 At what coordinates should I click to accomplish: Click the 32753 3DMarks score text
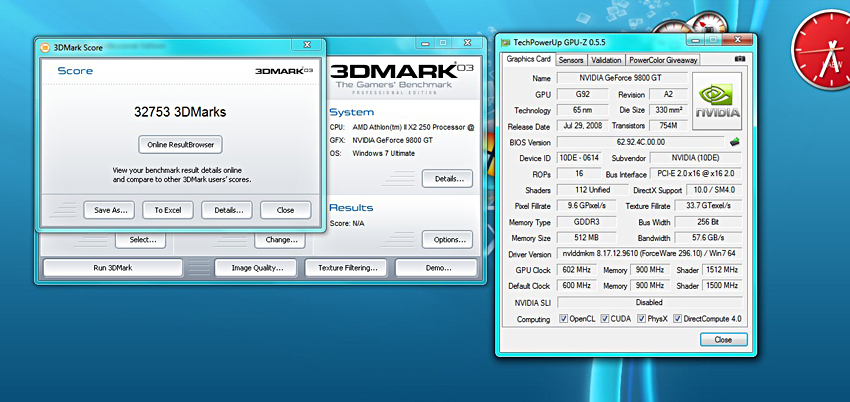pos(180,112)
